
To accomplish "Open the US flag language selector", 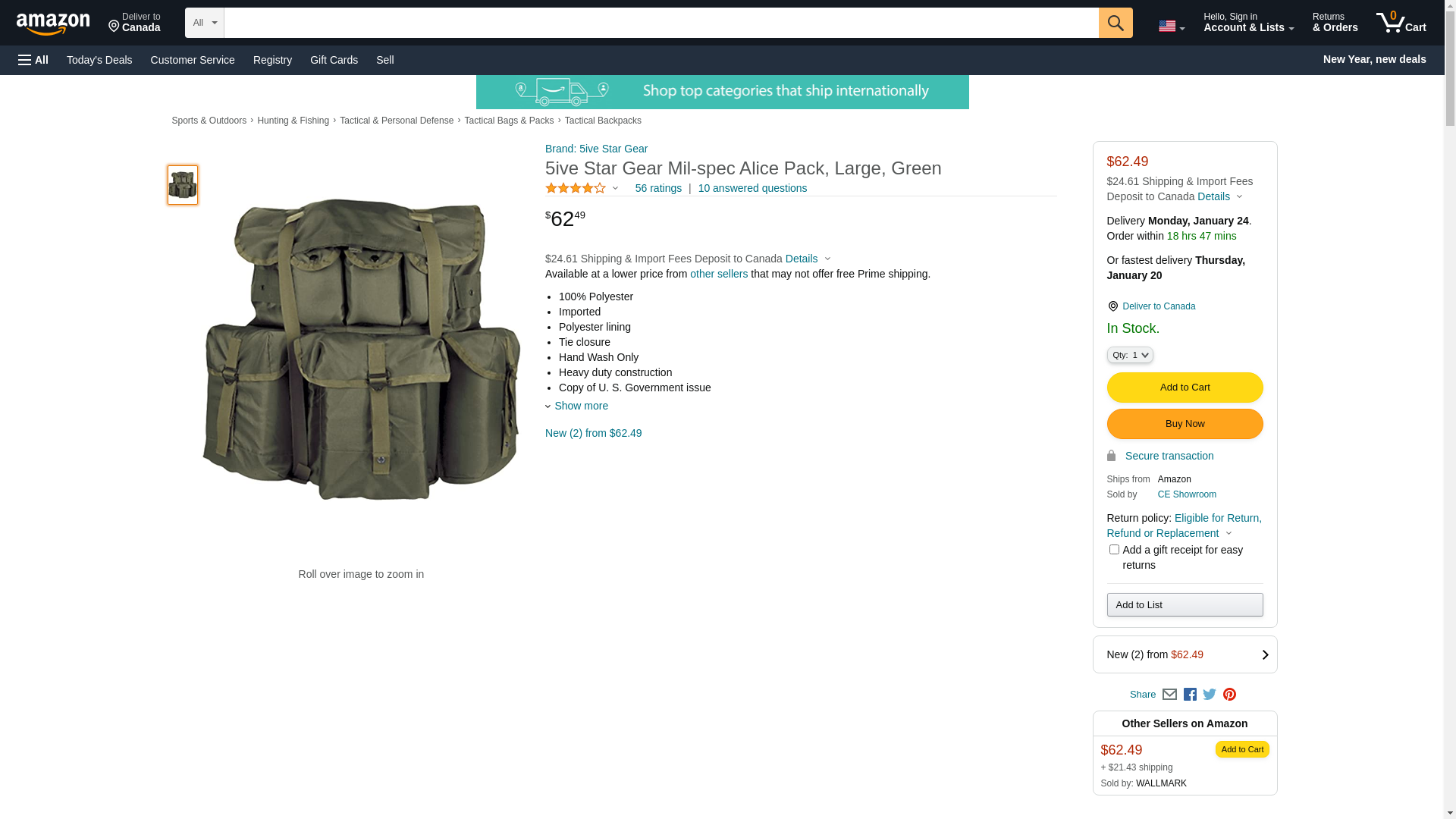I will tap(1172, 26).
